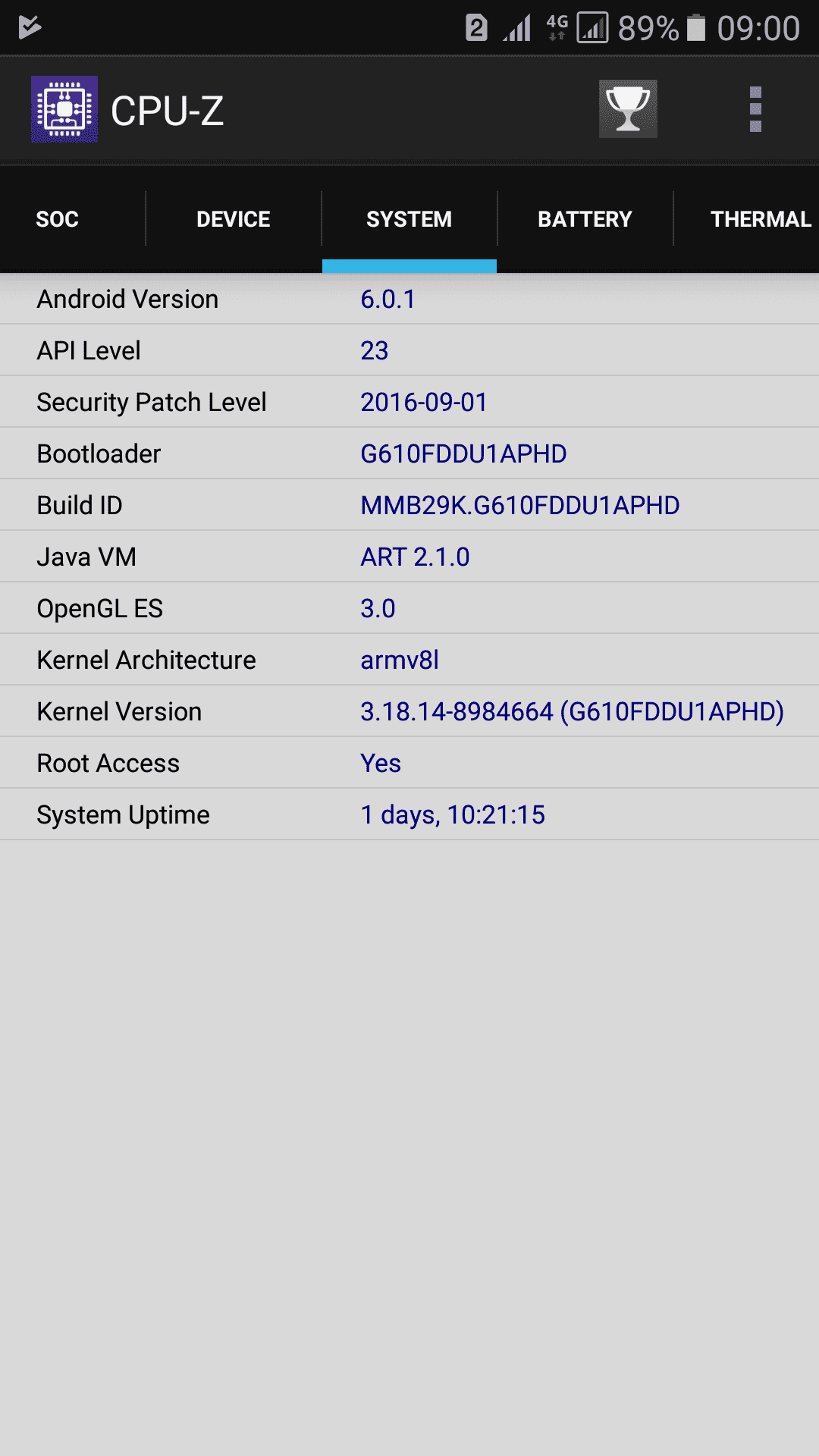Viewport: 819px width, 1456px height.
Task: Tap the battery icon in status bar
Action: (696, 28)
